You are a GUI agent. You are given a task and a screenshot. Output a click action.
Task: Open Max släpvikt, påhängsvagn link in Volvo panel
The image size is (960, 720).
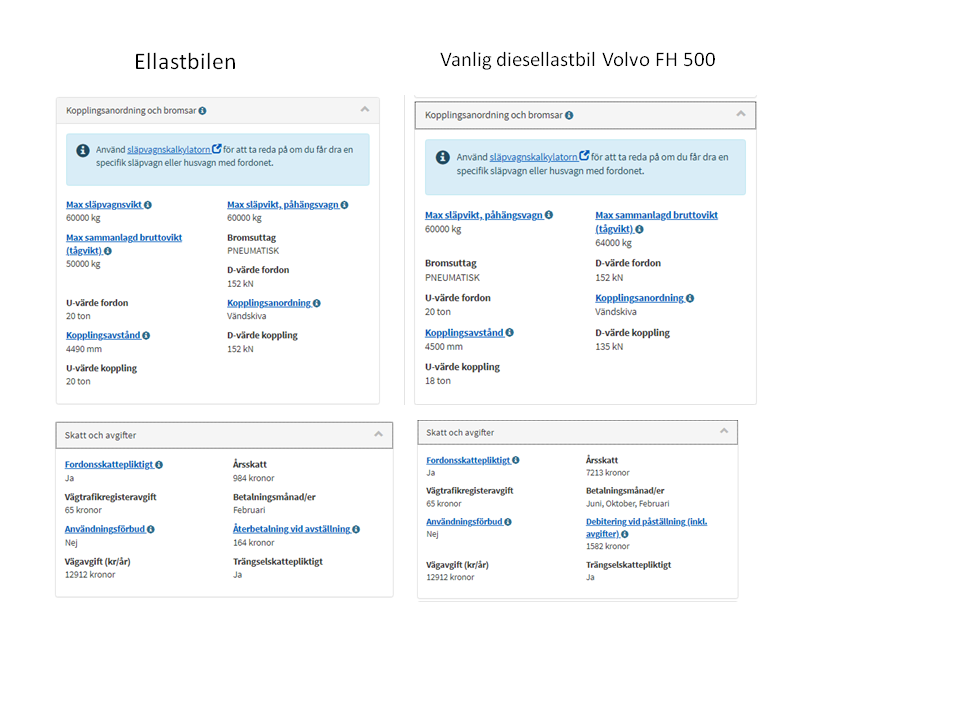point(484,216)
